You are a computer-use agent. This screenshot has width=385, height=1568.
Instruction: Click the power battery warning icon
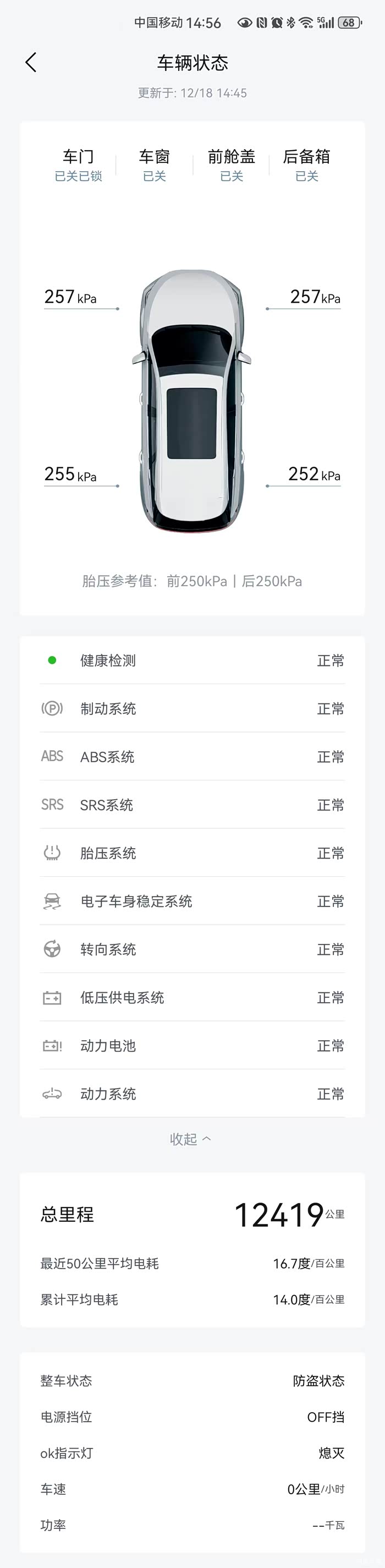tap(52, 1046)
